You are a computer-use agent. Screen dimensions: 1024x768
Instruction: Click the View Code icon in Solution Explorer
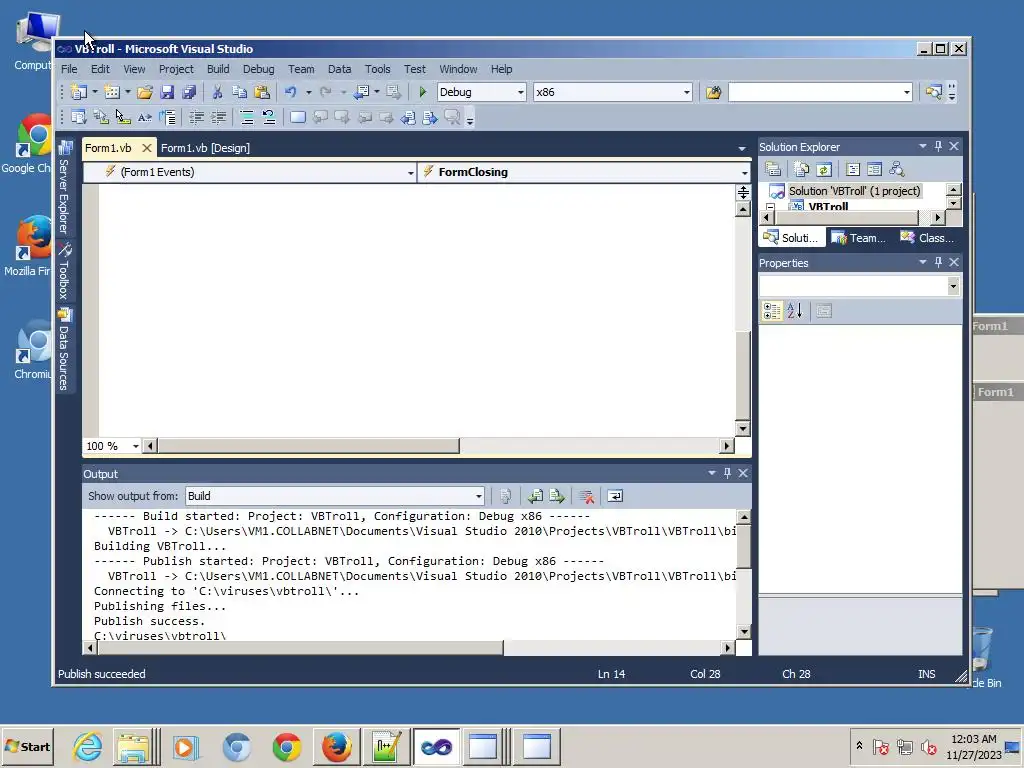[853, 169]
